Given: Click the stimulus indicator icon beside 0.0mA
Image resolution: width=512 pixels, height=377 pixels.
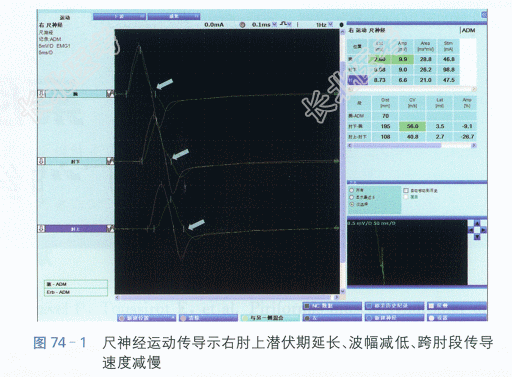Looking at the screenshot, I should click(x=243, y=25).
